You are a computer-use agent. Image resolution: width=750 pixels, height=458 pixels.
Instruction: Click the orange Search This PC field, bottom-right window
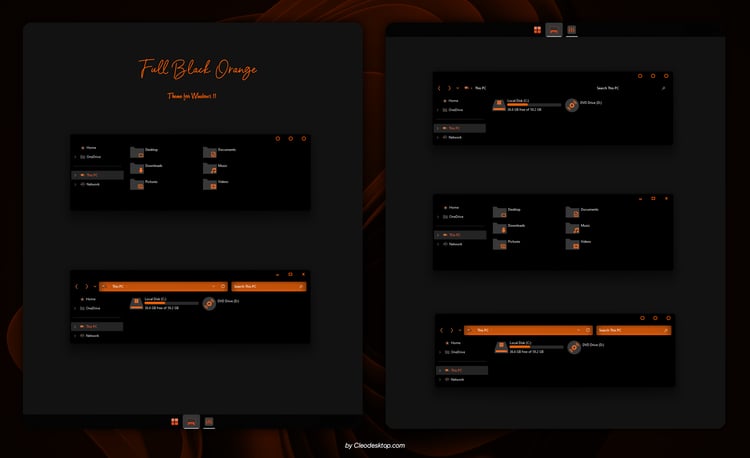point(634,330)
